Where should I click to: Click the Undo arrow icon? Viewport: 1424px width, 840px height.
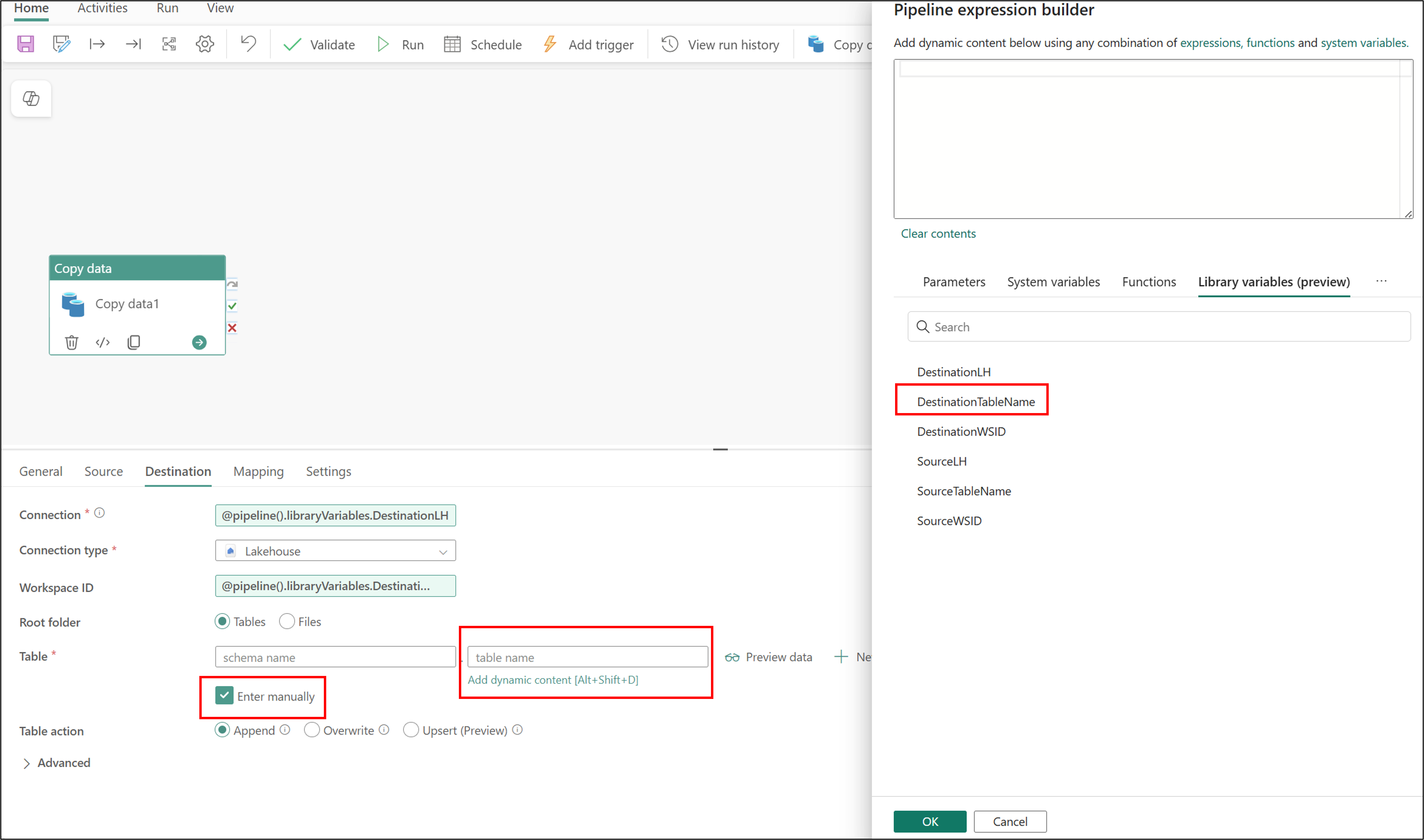tap(248, 44)
